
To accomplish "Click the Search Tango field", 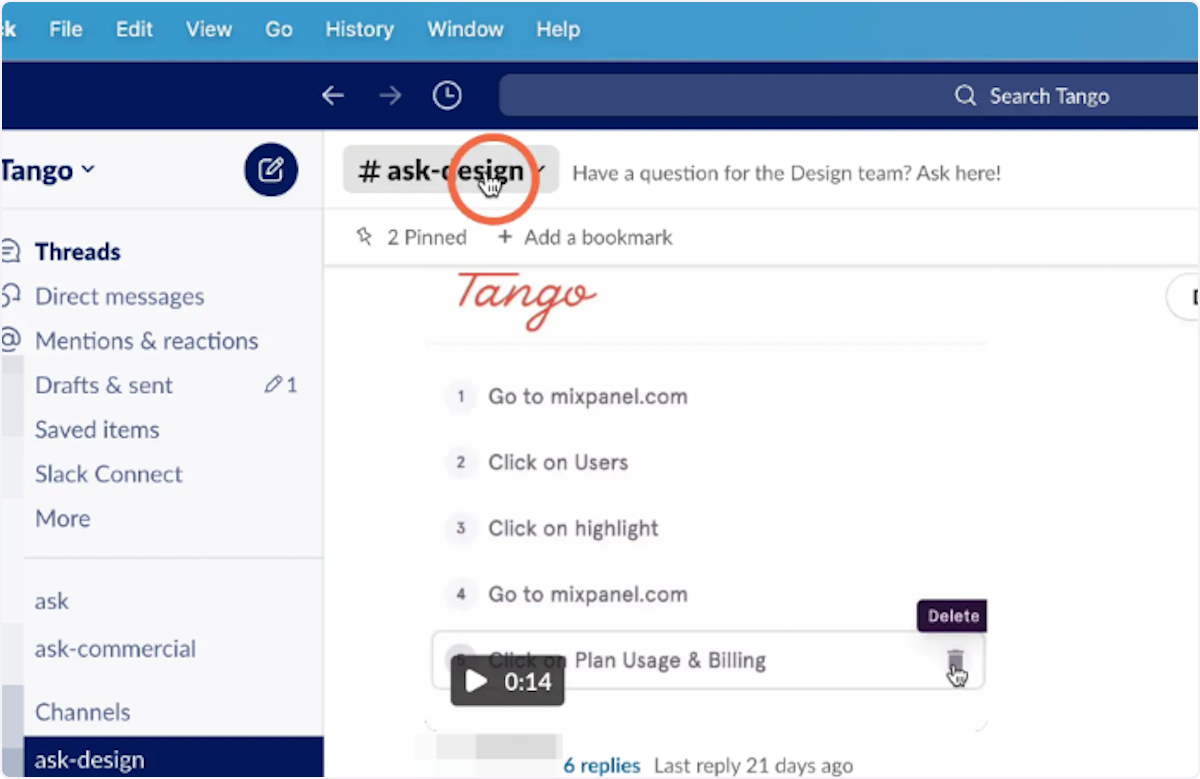I will click(850, 96).
